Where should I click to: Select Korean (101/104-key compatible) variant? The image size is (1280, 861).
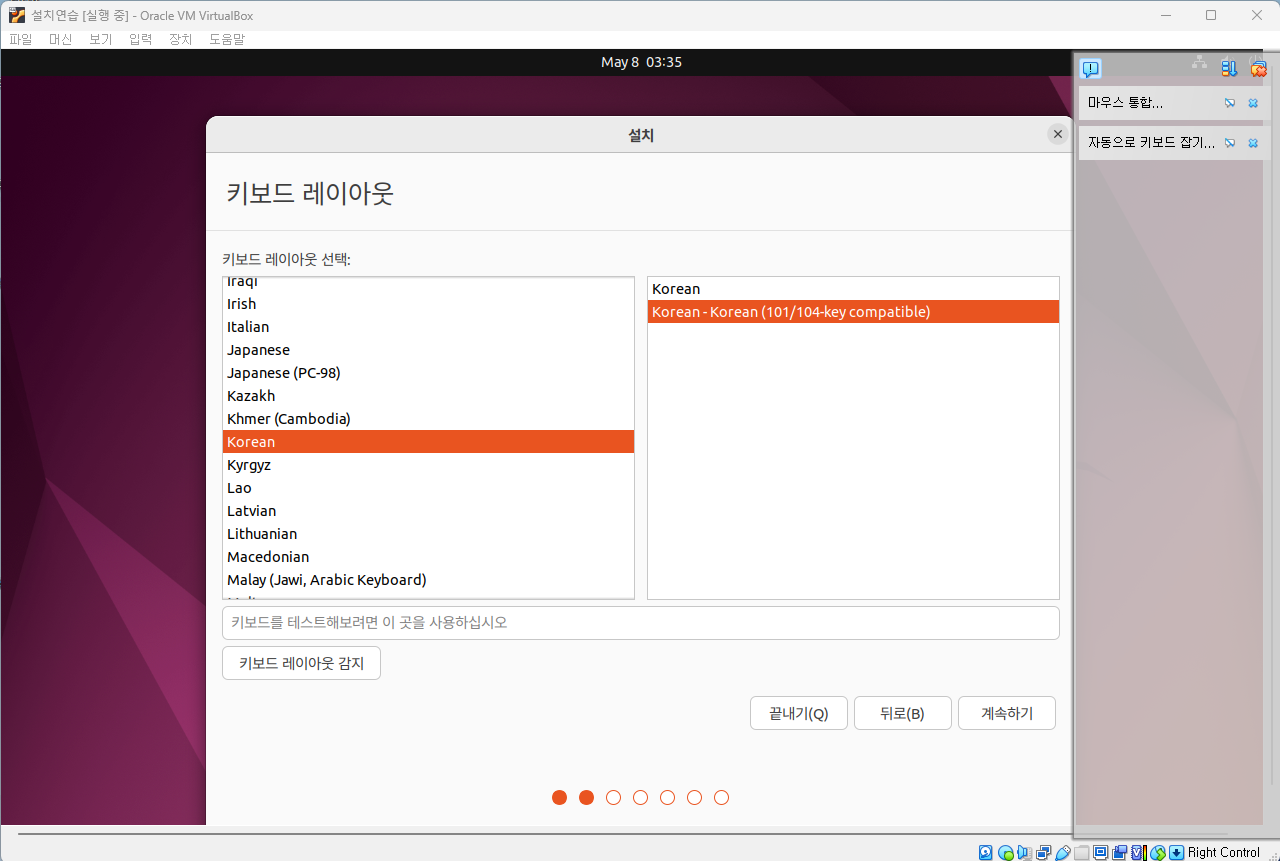click(x=853, y=312)
